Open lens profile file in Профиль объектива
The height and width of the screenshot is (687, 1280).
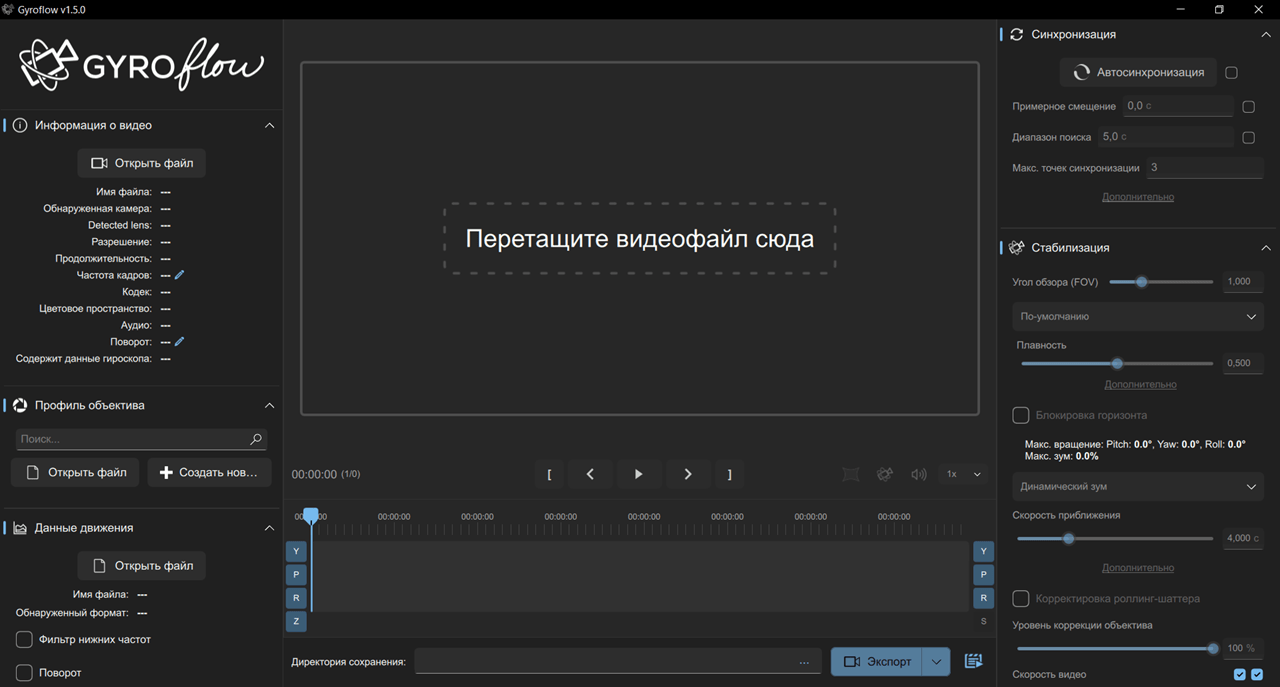coord(75,472)
